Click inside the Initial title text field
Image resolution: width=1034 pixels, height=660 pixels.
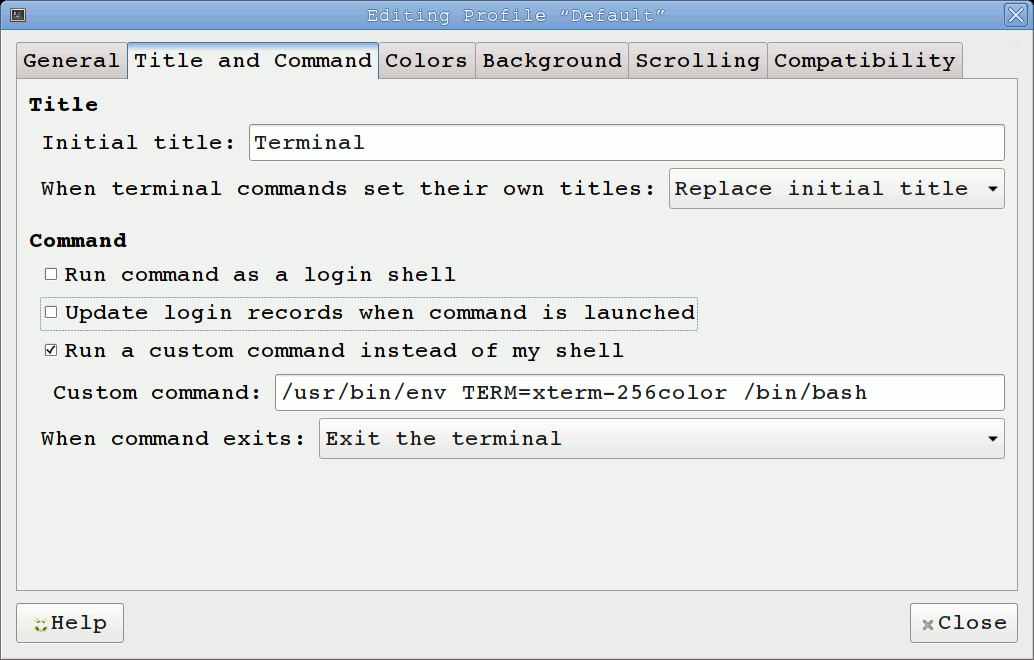point(626,142)
